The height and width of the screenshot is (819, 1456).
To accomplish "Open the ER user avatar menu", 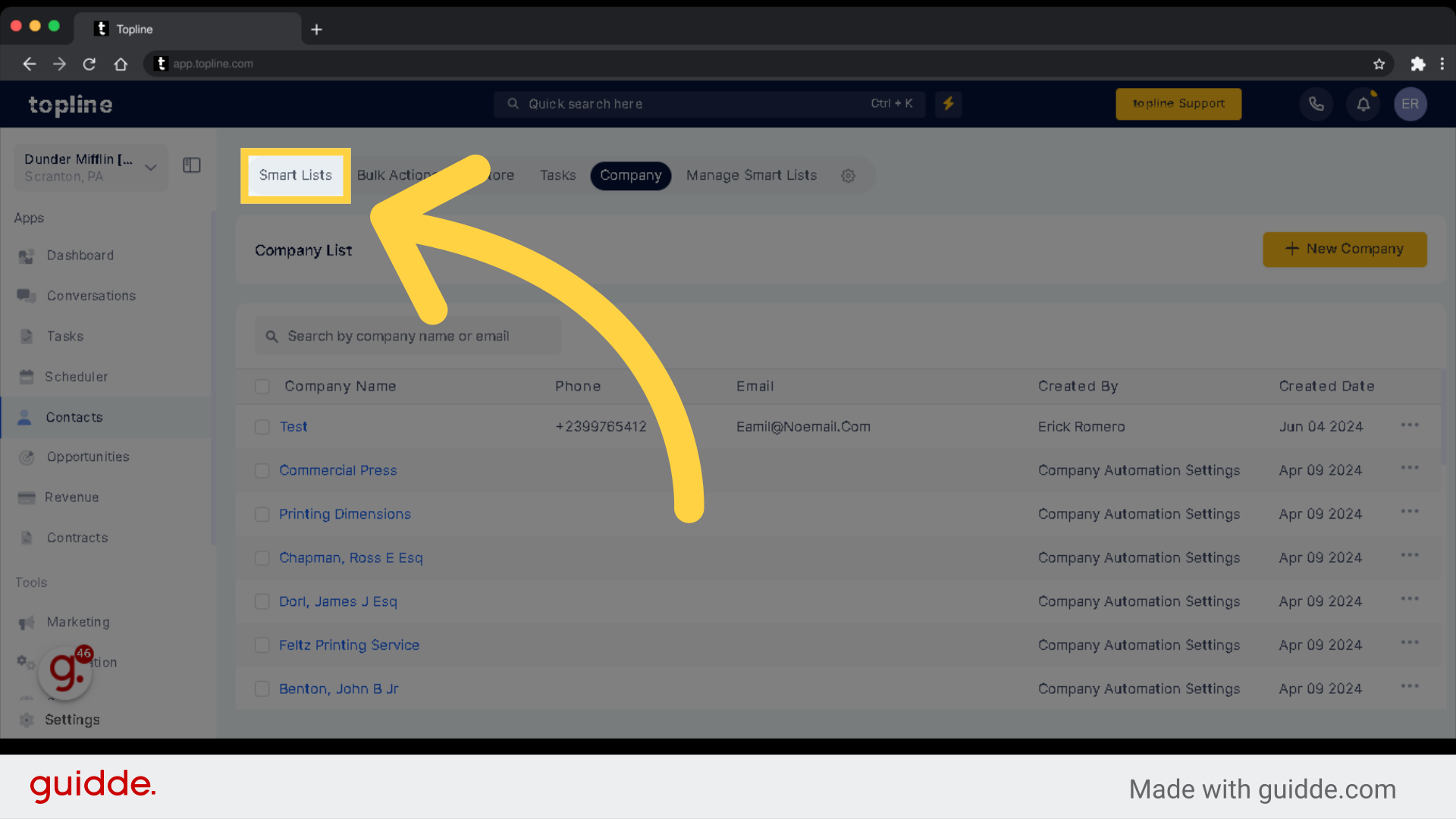I will coord(1410,104).
